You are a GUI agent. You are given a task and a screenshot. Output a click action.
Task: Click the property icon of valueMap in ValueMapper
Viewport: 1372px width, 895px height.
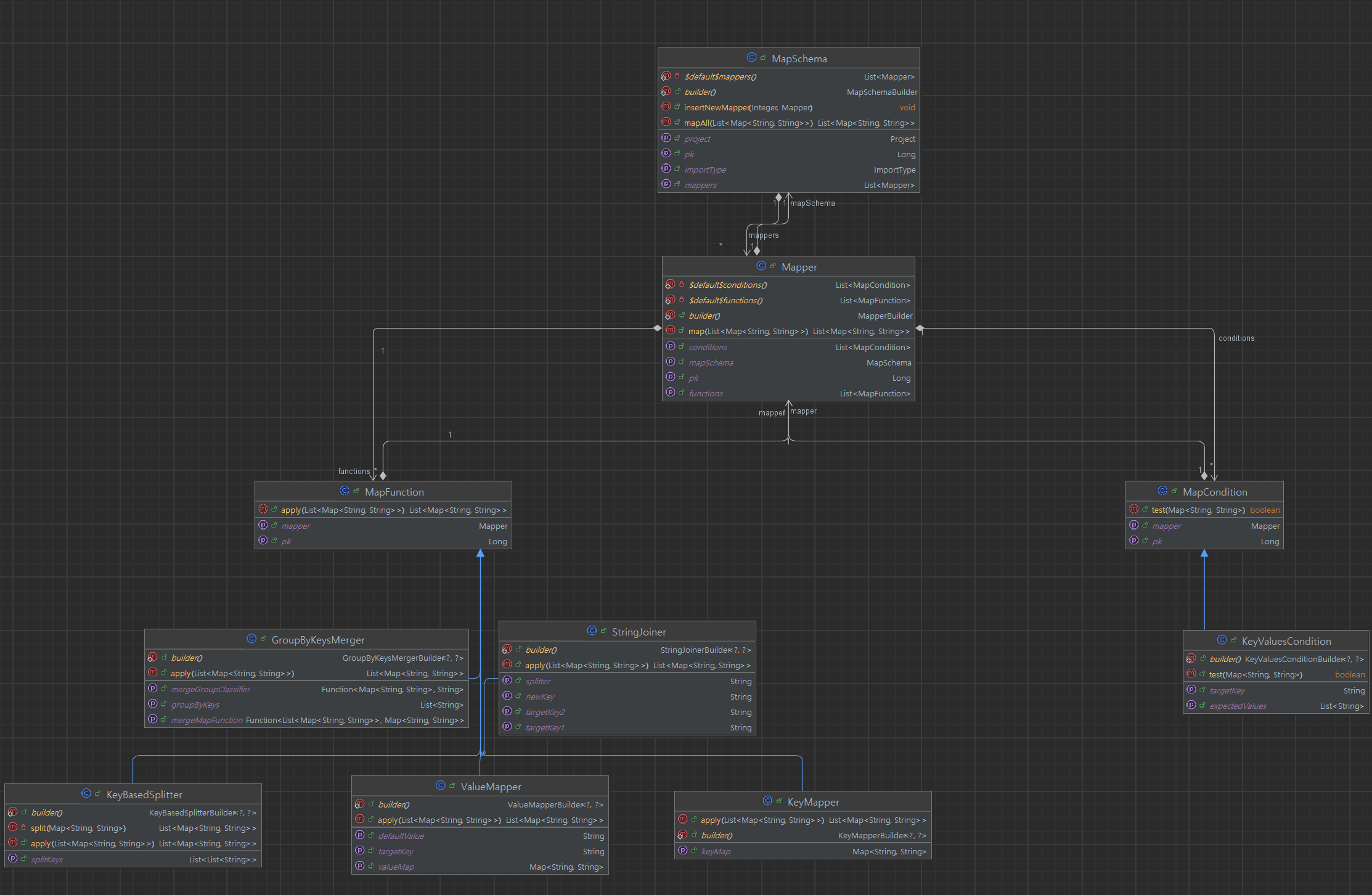click(360, 866)
